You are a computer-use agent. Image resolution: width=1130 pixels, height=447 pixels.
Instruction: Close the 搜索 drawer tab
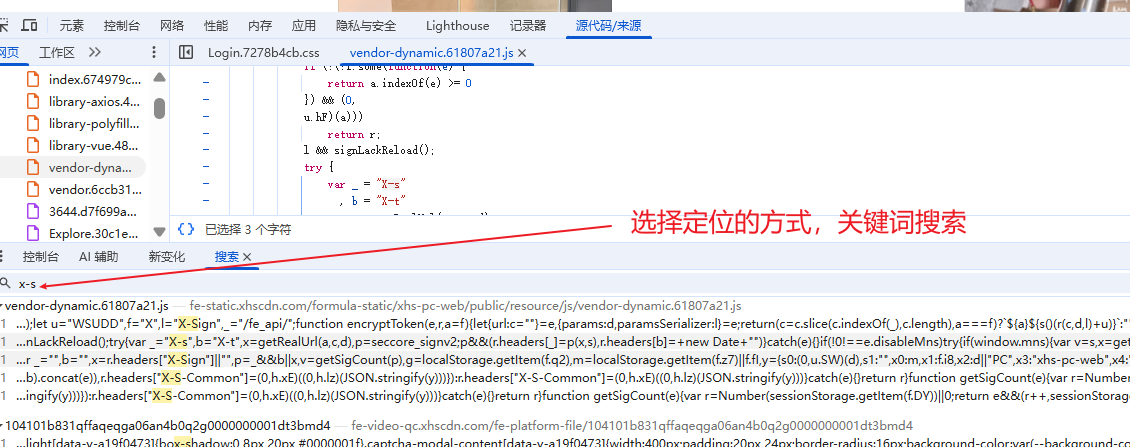point(246,257)
